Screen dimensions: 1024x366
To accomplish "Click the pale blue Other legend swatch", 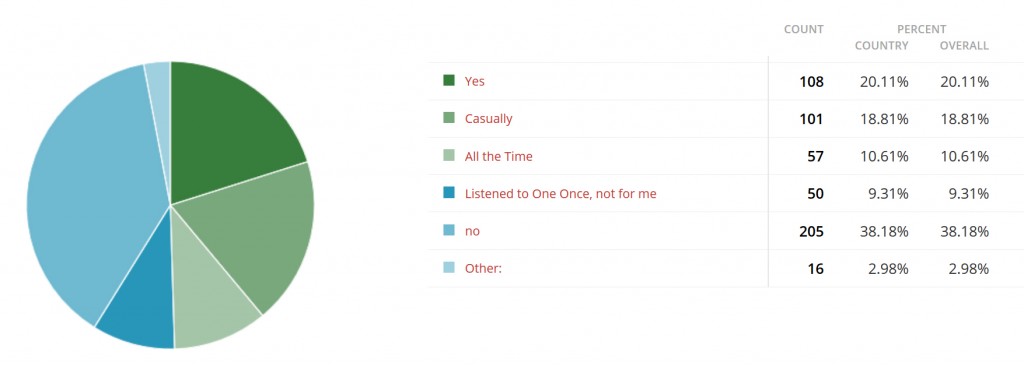I will click(x=449, y=267).
